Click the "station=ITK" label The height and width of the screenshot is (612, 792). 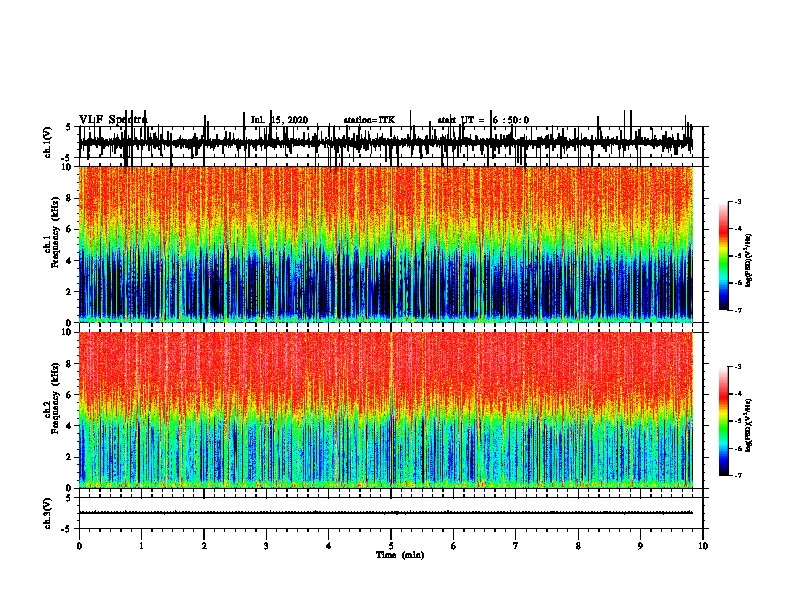369,120
